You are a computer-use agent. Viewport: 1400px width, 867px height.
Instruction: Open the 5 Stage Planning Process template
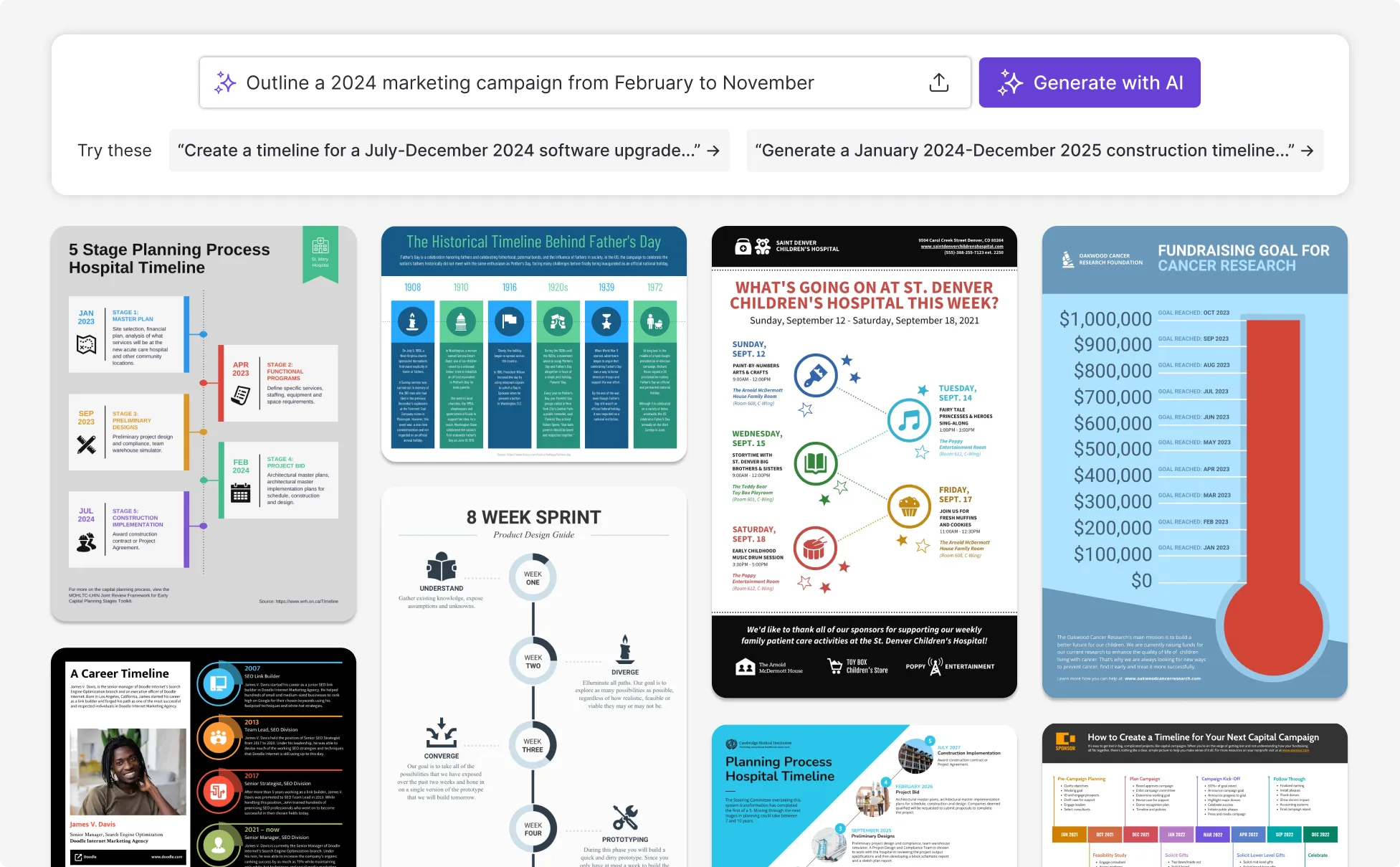pyautogui.click(x=204, y=424)
